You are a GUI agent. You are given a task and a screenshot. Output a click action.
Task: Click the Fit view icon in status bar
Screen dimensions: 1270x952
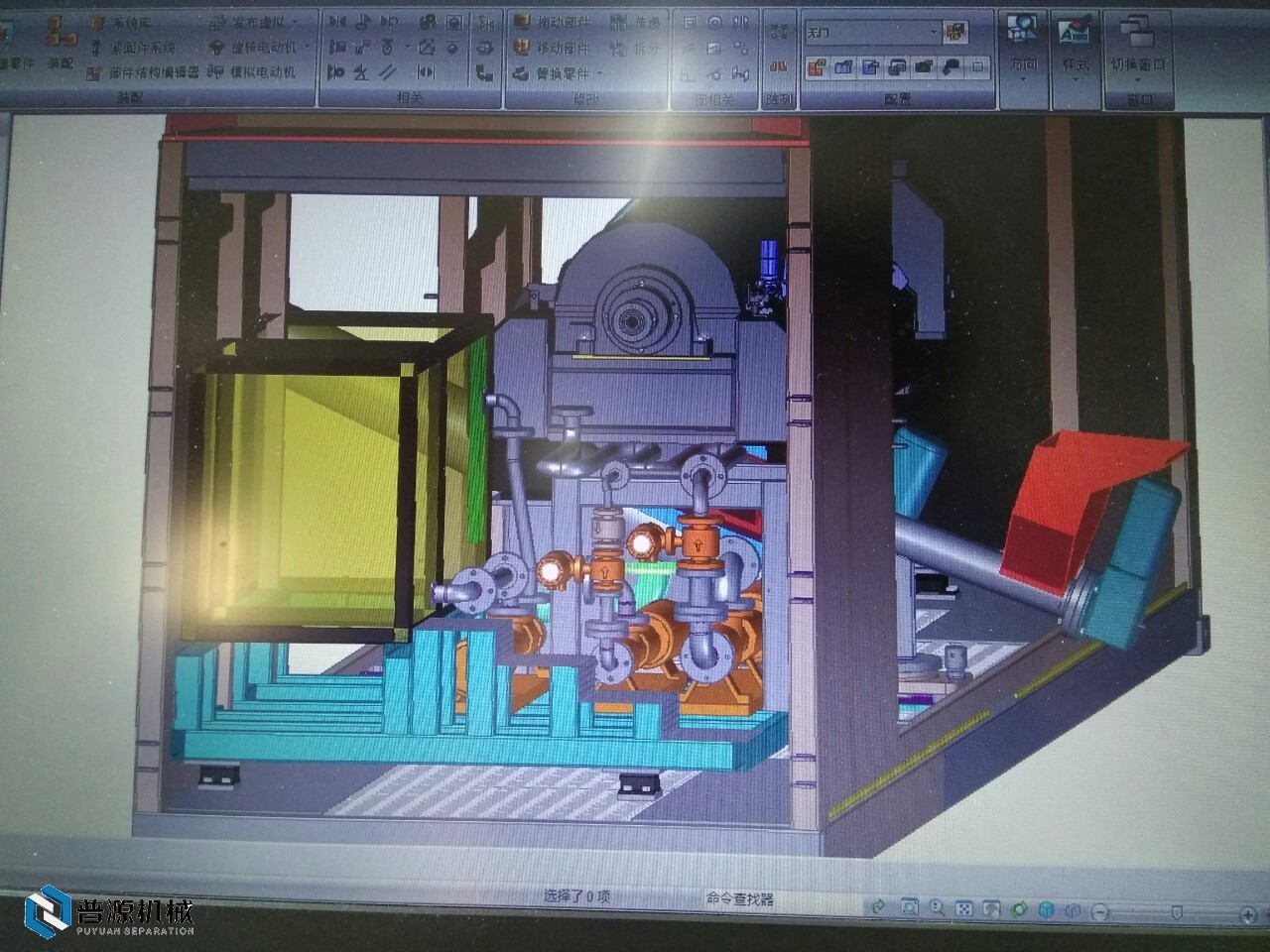(963, 907)
